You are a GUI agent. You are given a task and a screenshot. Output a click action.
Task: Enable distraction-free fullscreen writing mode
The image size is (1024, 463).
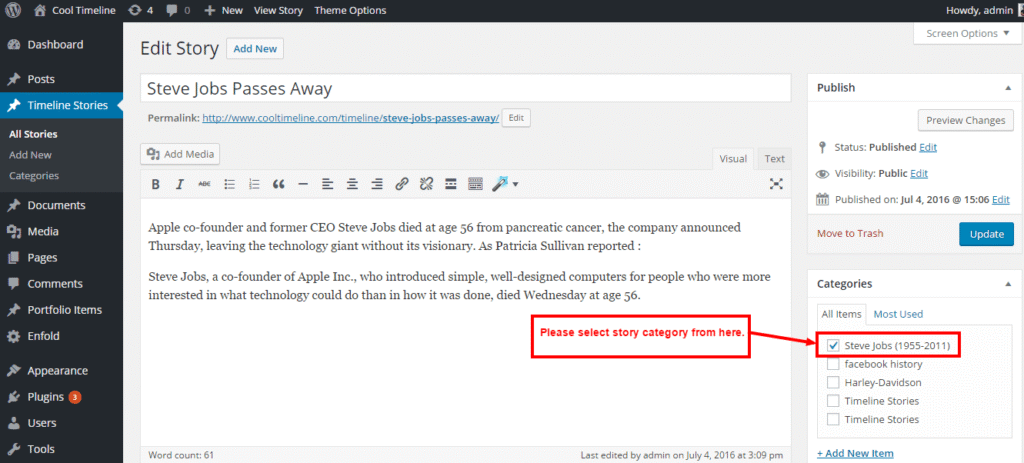[776, 184]
